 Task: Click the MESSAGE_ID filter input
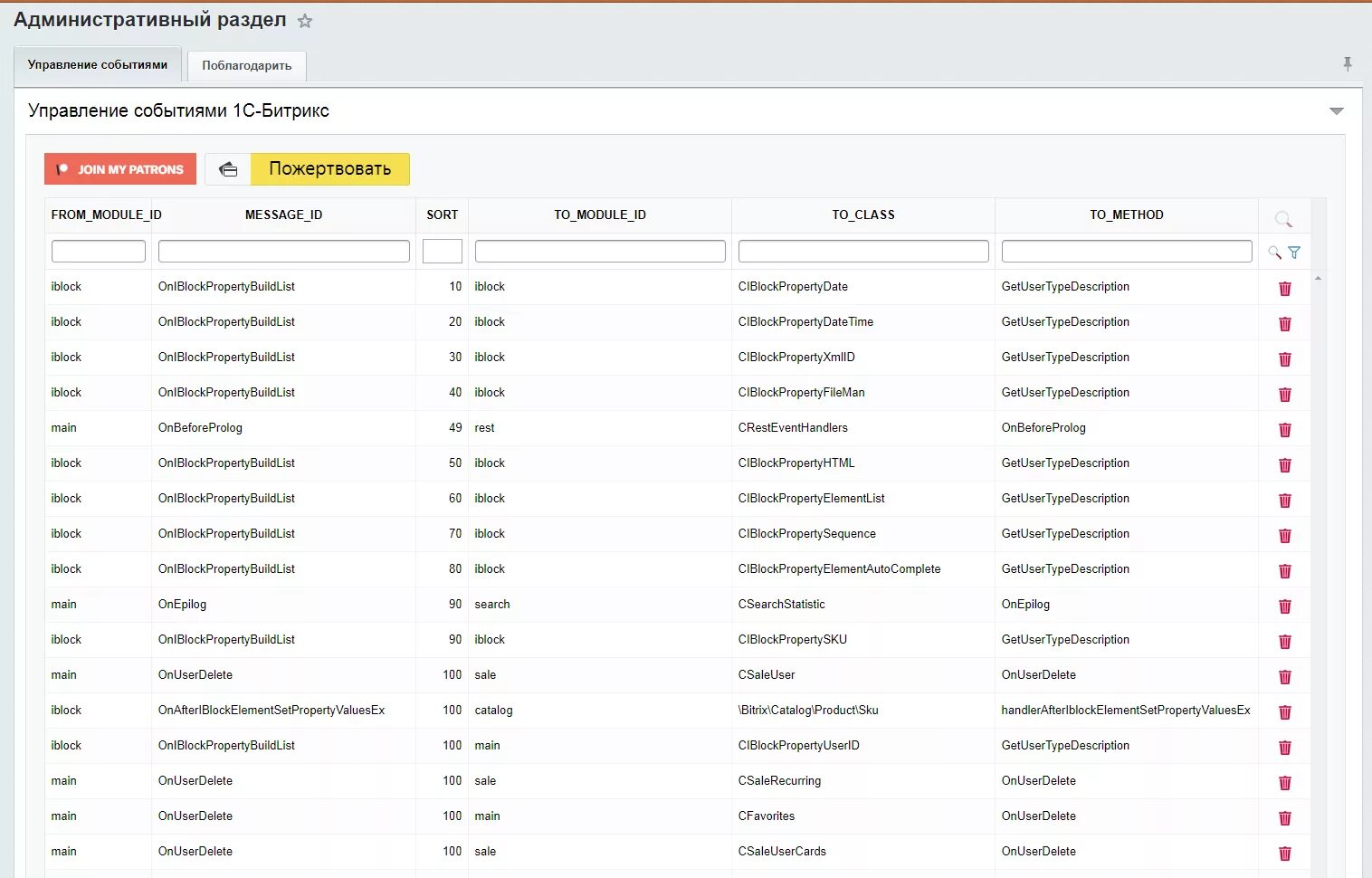pyautogui.click(x=283, y=252)
